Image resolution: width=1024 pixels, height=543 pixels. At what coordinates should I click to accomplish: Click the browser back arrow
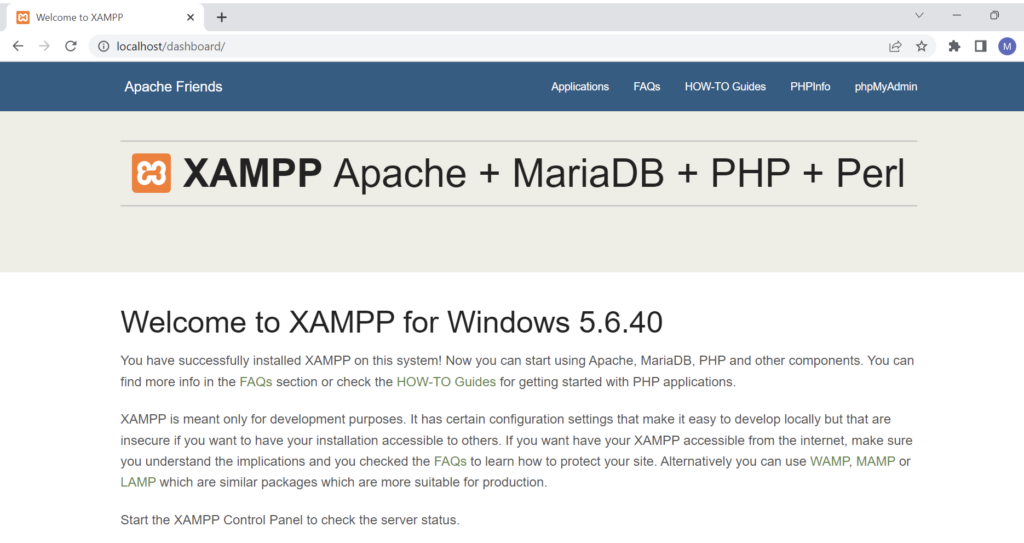tap(18, 46)
